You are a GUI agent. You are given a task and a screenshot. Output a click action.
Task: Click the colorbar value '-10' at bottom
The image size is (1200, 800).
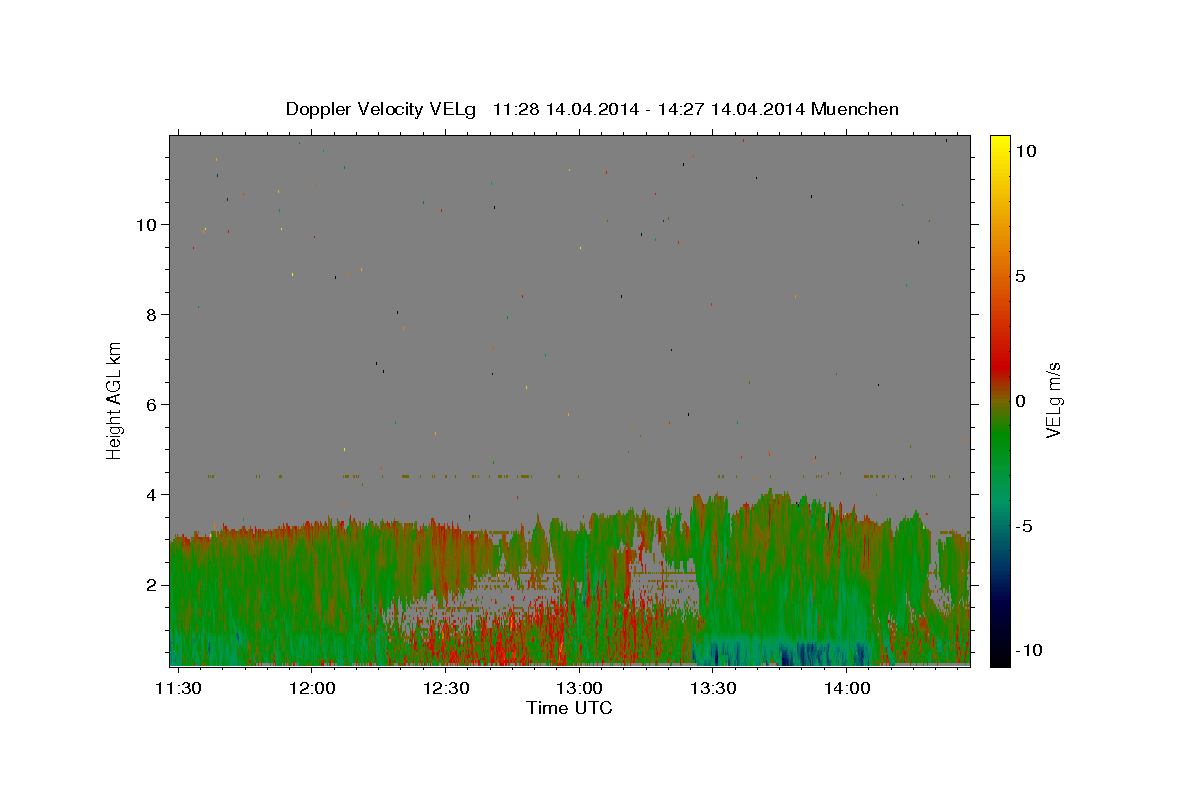tap(1030, 651)
